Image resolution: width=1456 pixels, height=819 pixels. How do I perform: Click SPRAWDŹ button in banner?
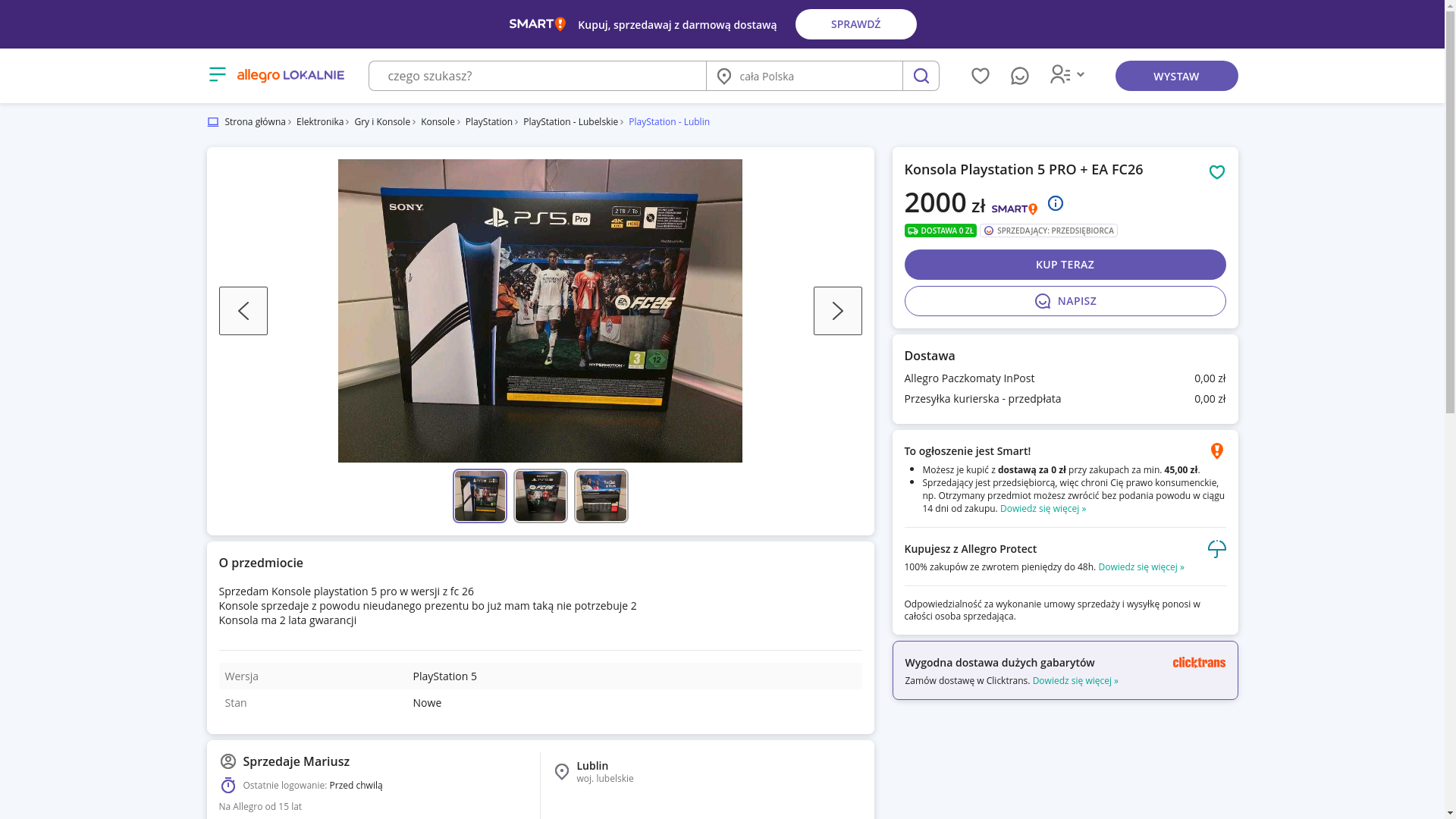coord(855,24)
